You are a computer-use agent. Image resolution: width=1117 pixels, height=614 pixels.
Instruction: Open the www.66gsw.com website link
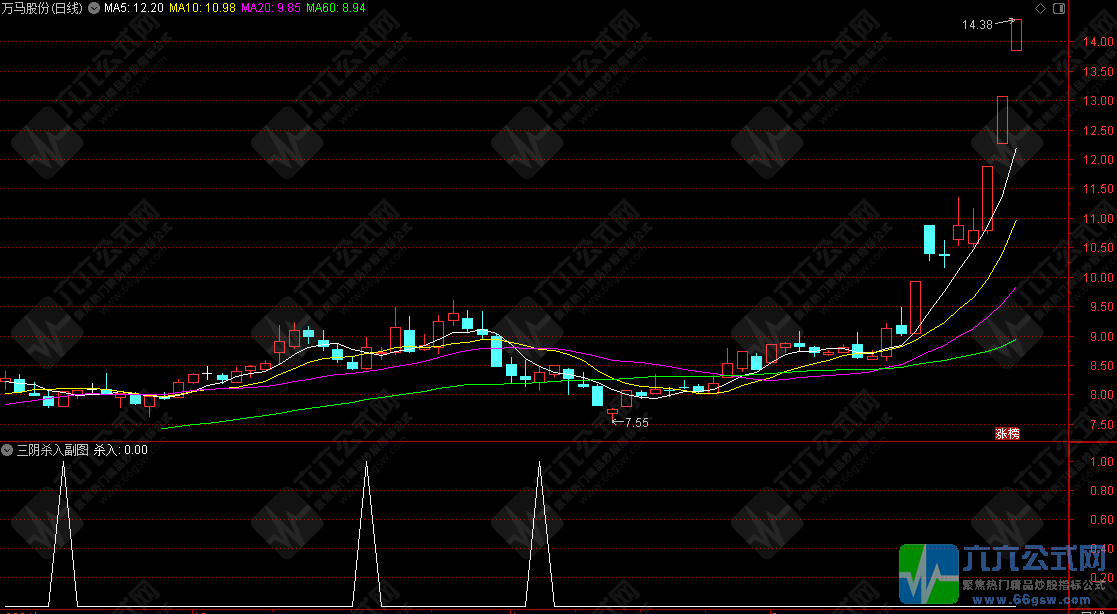click(1038, 600)
